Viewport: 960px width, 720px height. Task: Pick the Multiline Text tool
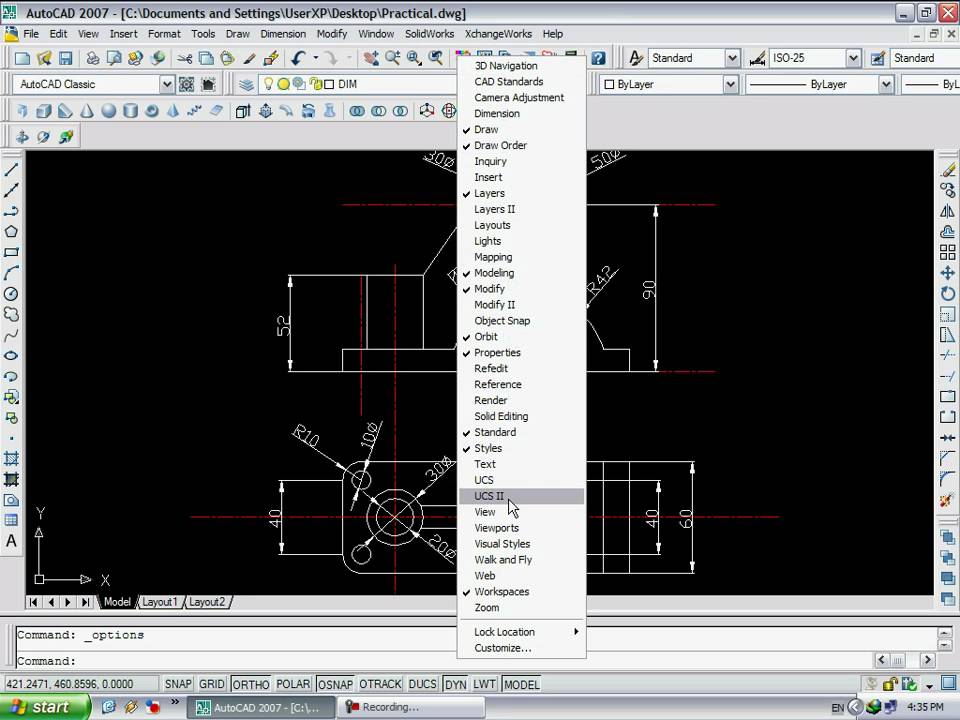[12, 541]
